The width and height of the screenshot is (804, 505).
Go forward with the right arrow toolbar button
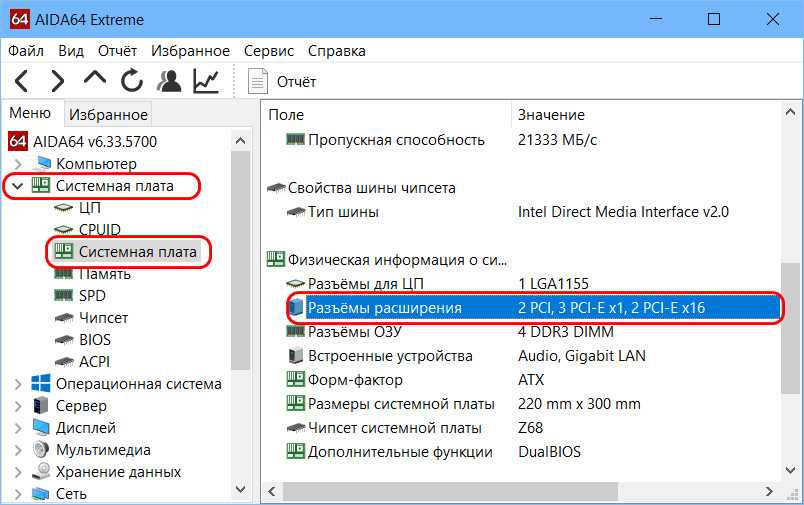(57, 81)
